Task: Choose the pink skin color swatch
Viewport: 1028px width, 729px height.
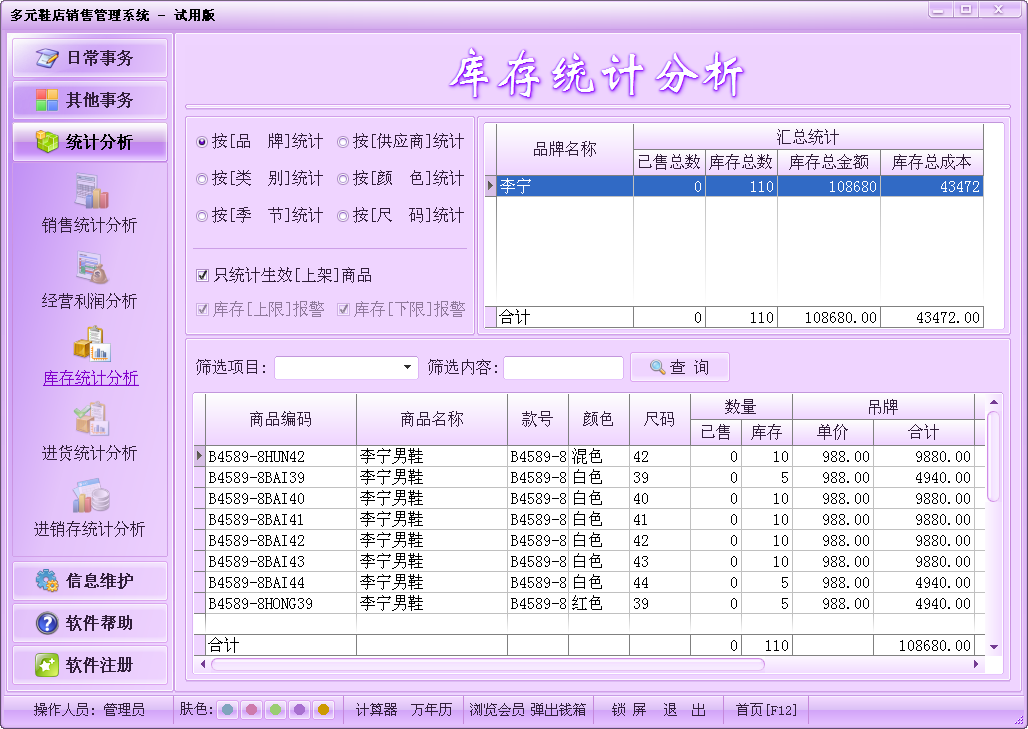Action: coord(252,709)
